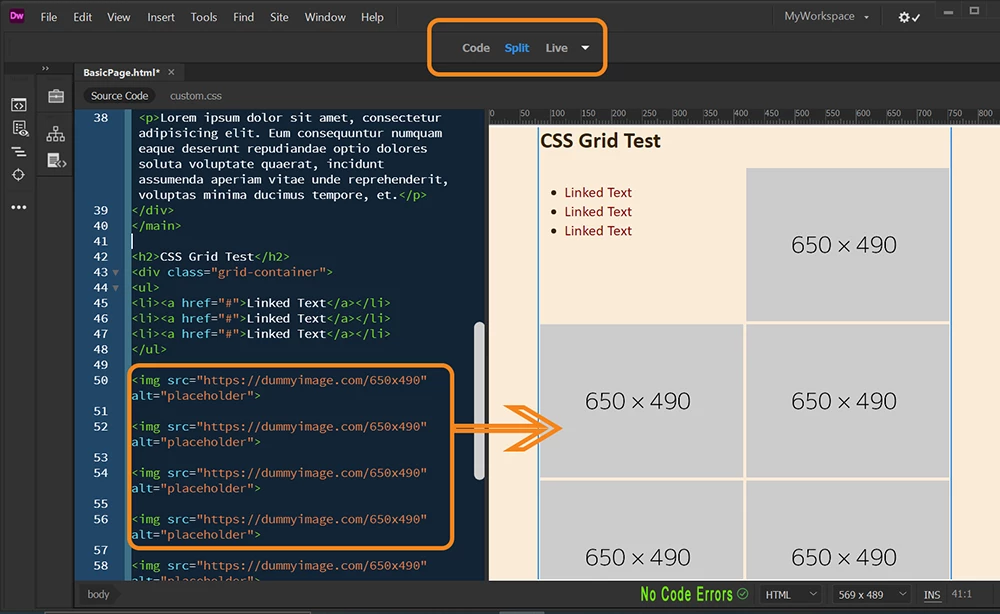
Task: Select the middle-right 650 x 490 placeholder image
Action: [848, 400]
